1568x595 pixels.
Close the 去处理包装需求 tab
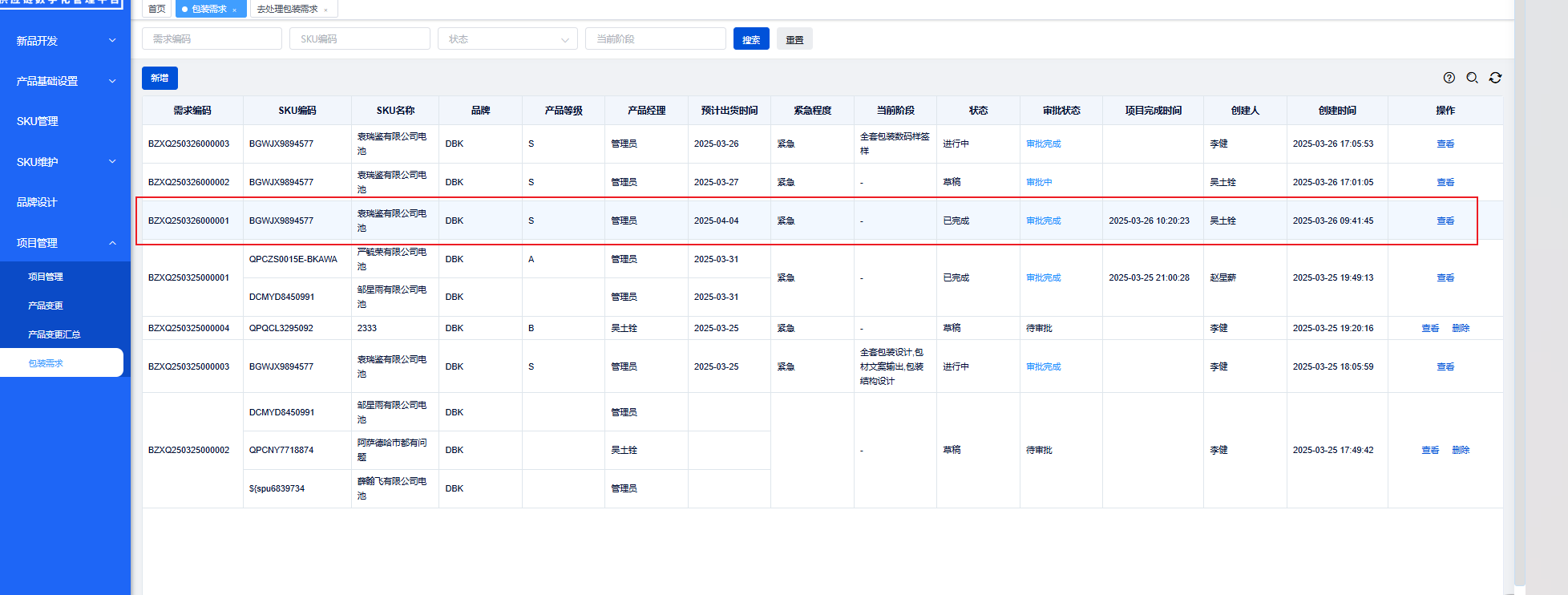pyautogui.click(x=325, y=10)
